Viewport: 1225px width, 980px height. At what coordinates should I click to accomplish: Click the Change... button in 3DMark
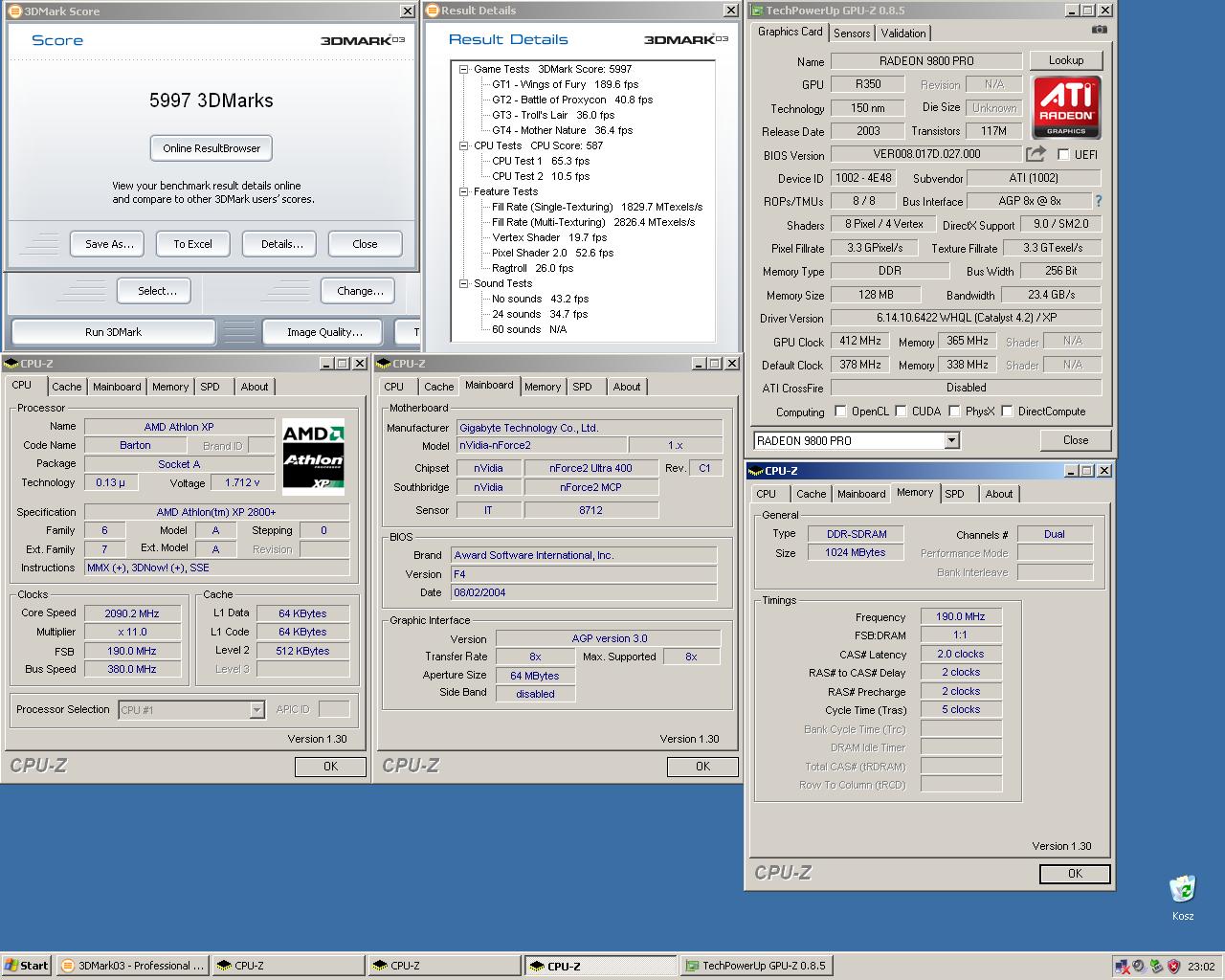(x=360, y=291)
